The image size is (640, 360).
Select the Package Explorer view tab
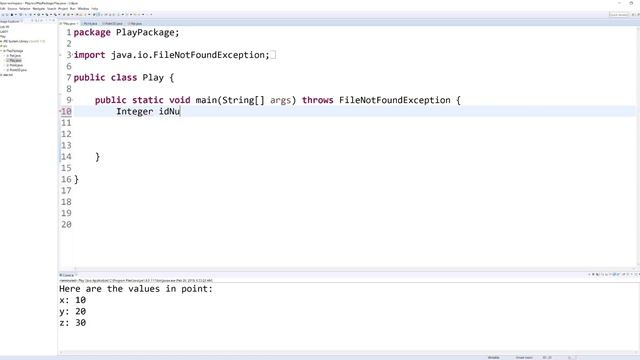point(10,21)
